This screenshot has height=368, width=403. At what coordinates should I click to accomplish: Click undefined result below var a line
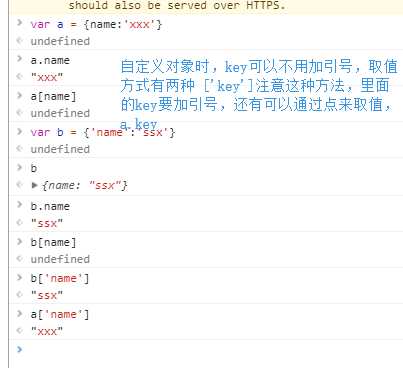pos(60,41)
